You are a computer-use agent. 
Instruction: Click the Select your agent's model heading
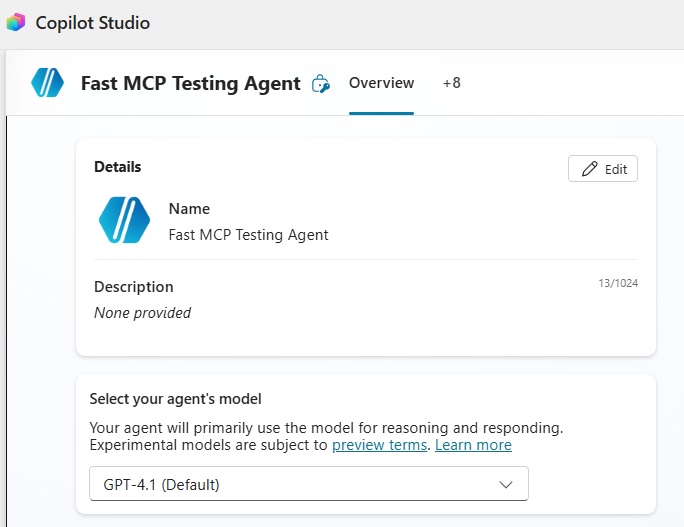[x=175, y=399]
